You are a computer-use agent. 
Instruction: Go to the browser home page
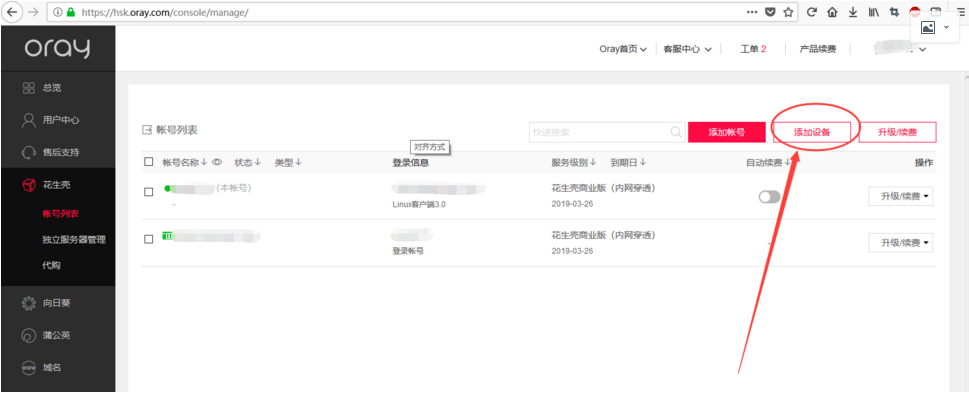832,12
